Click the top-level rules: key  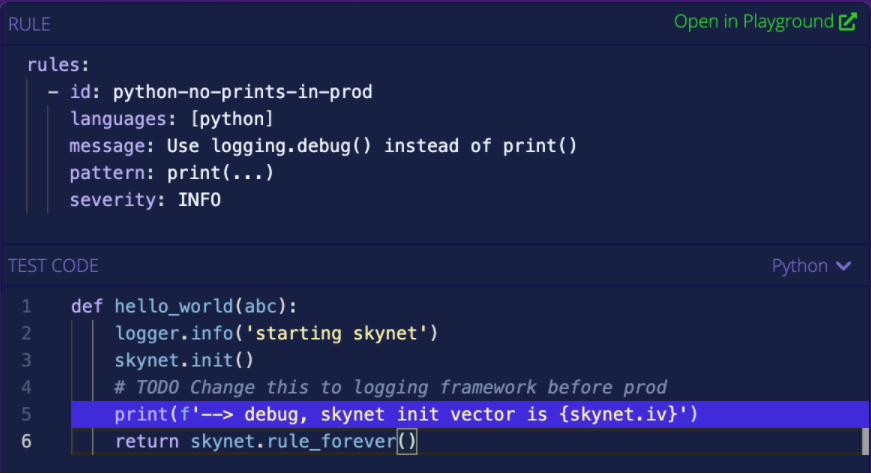(58, 65)
